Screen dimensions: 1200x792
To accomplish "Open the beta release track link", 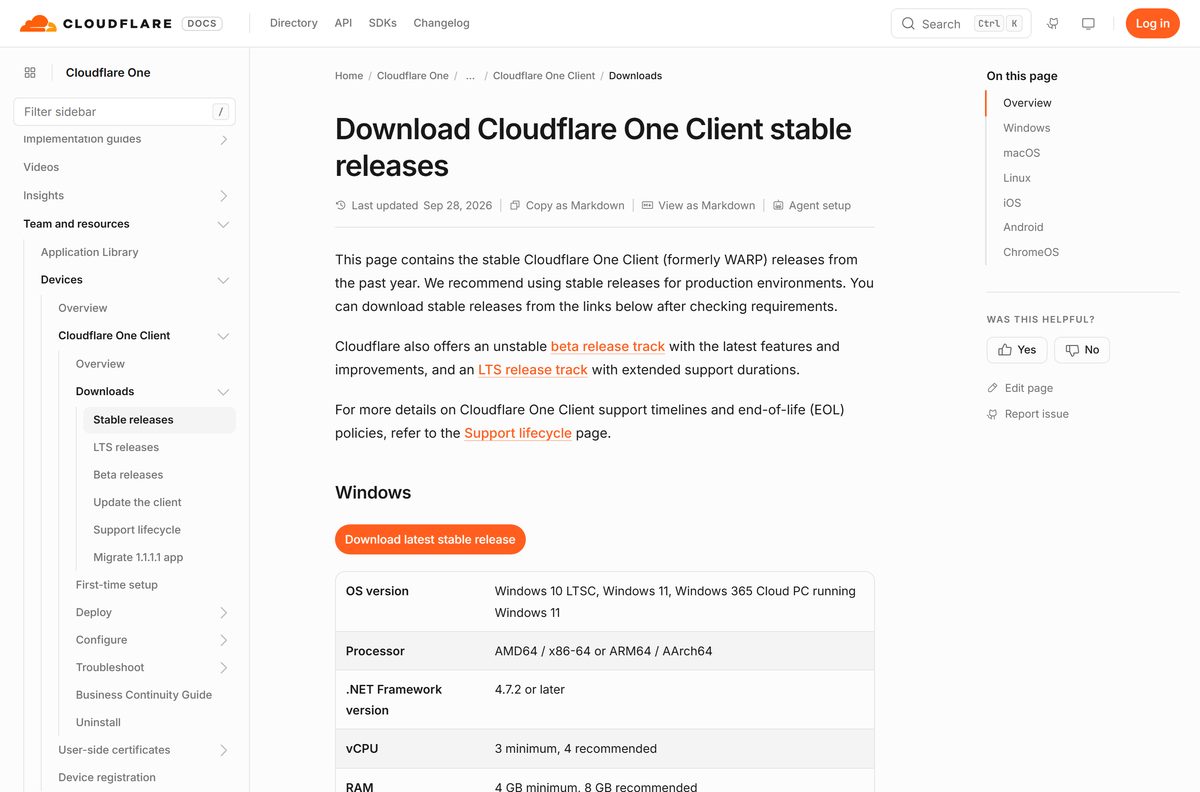I will [x=608, y=346].
